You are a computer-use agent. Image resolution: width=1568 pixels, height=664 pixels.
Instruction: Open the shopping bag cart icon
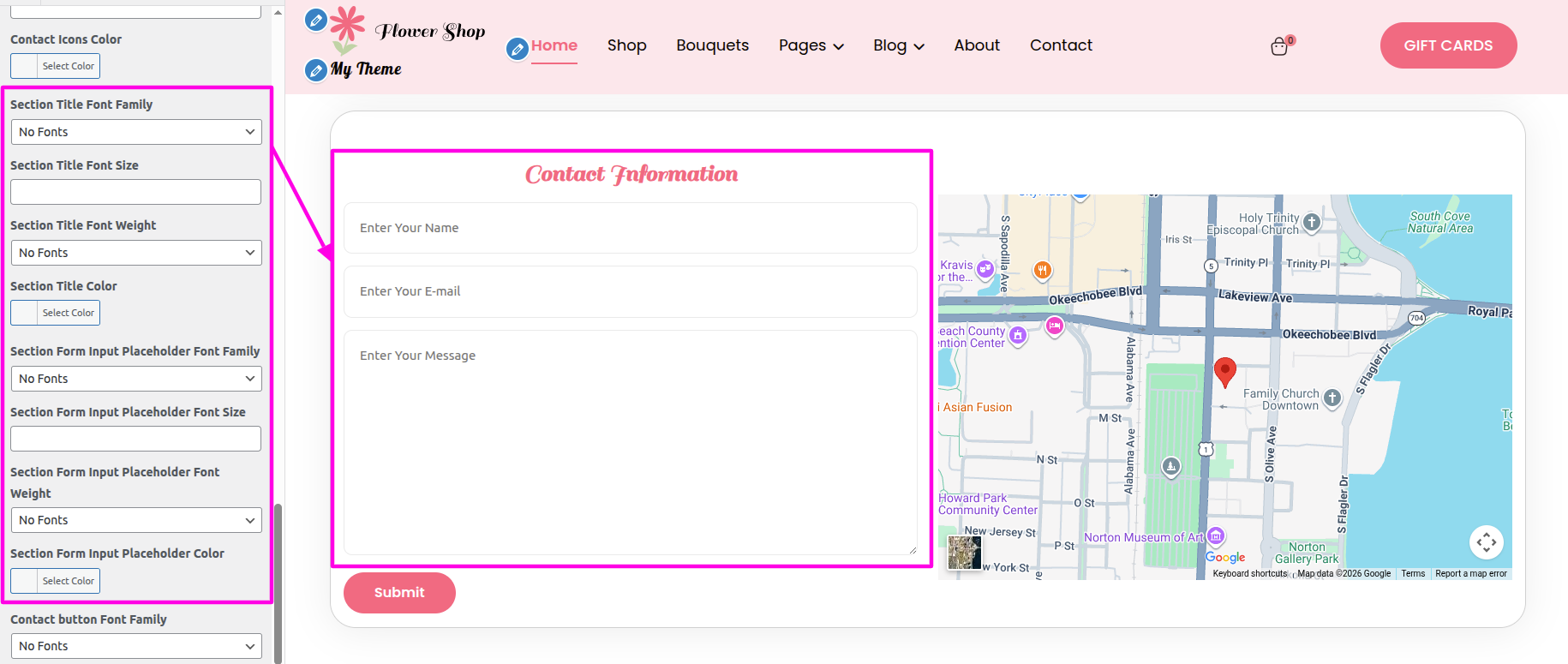(1279, 46)
